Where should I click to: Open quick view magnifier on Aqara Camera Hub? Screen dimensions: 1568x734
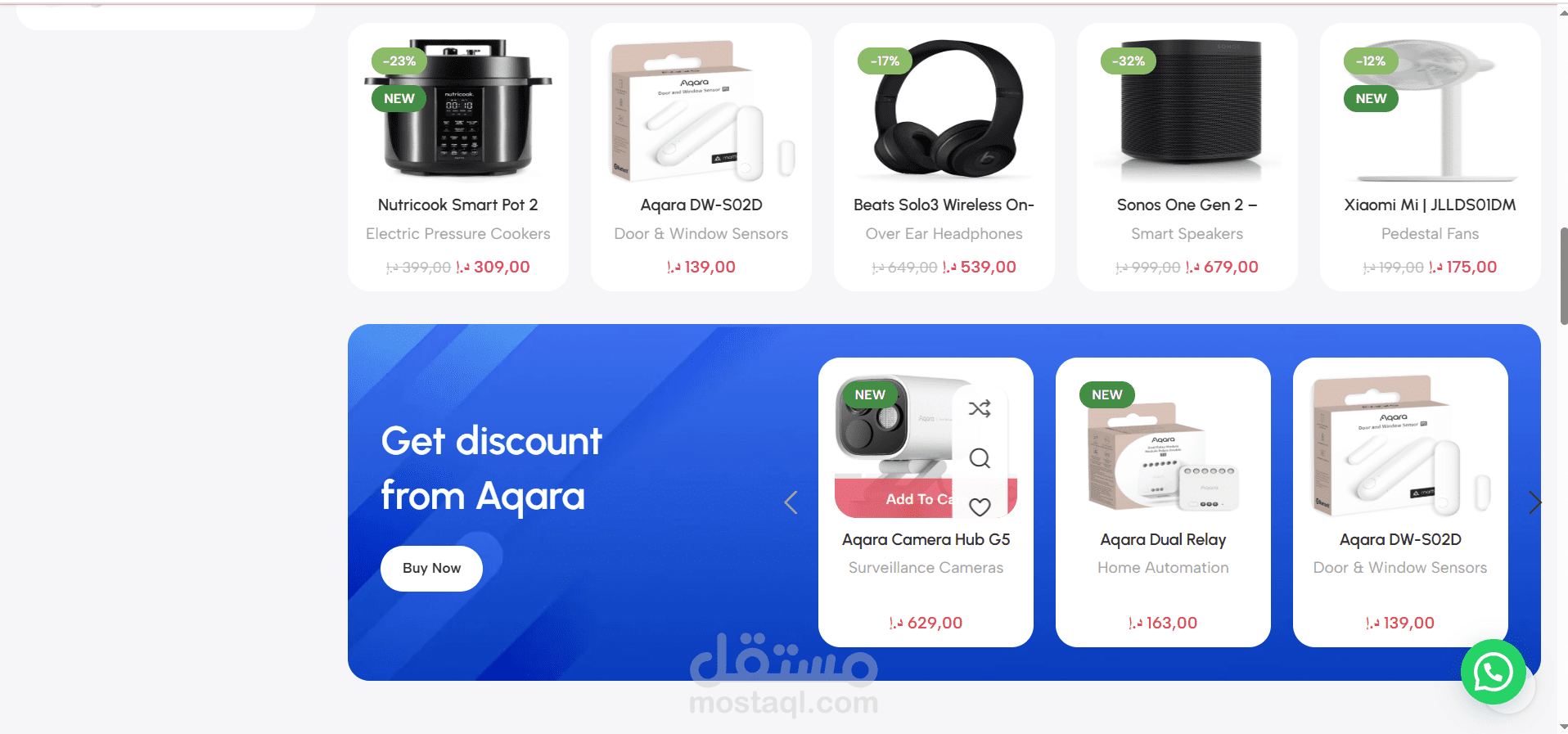pos(980,457)
